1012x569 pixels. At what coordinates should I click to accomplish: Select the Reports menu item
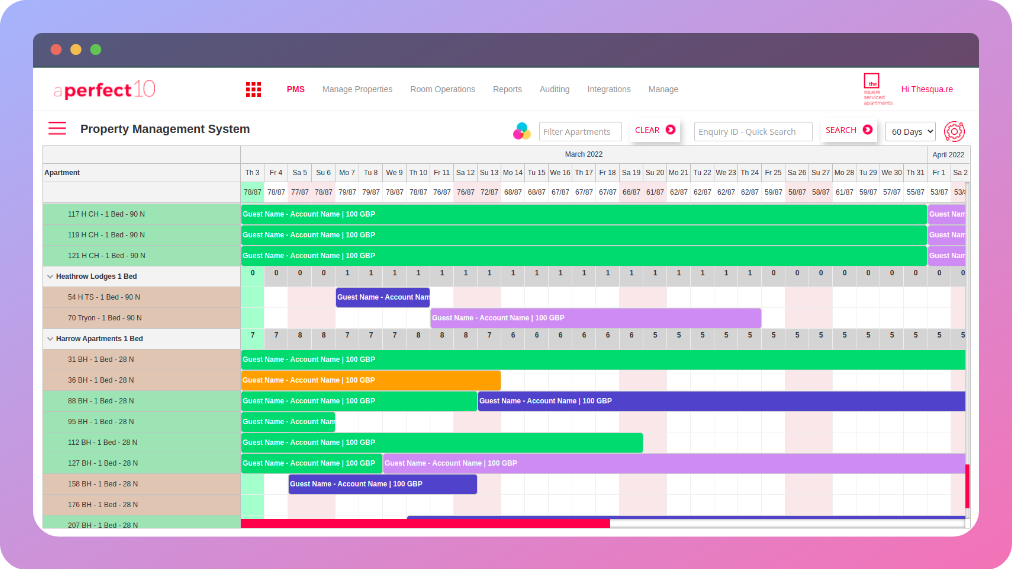click(507, 89)
